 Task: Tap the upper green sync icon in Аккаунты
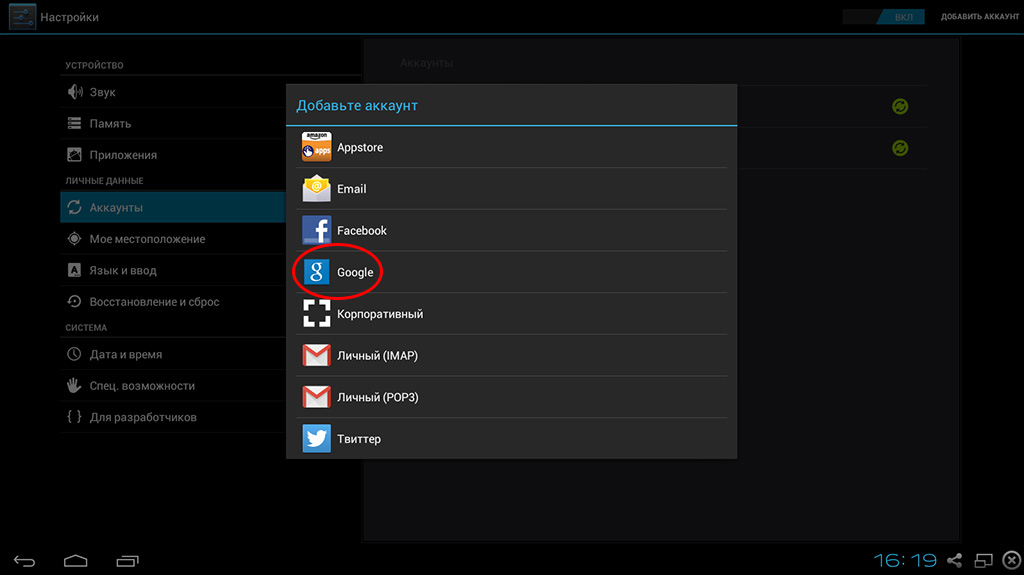900,107
